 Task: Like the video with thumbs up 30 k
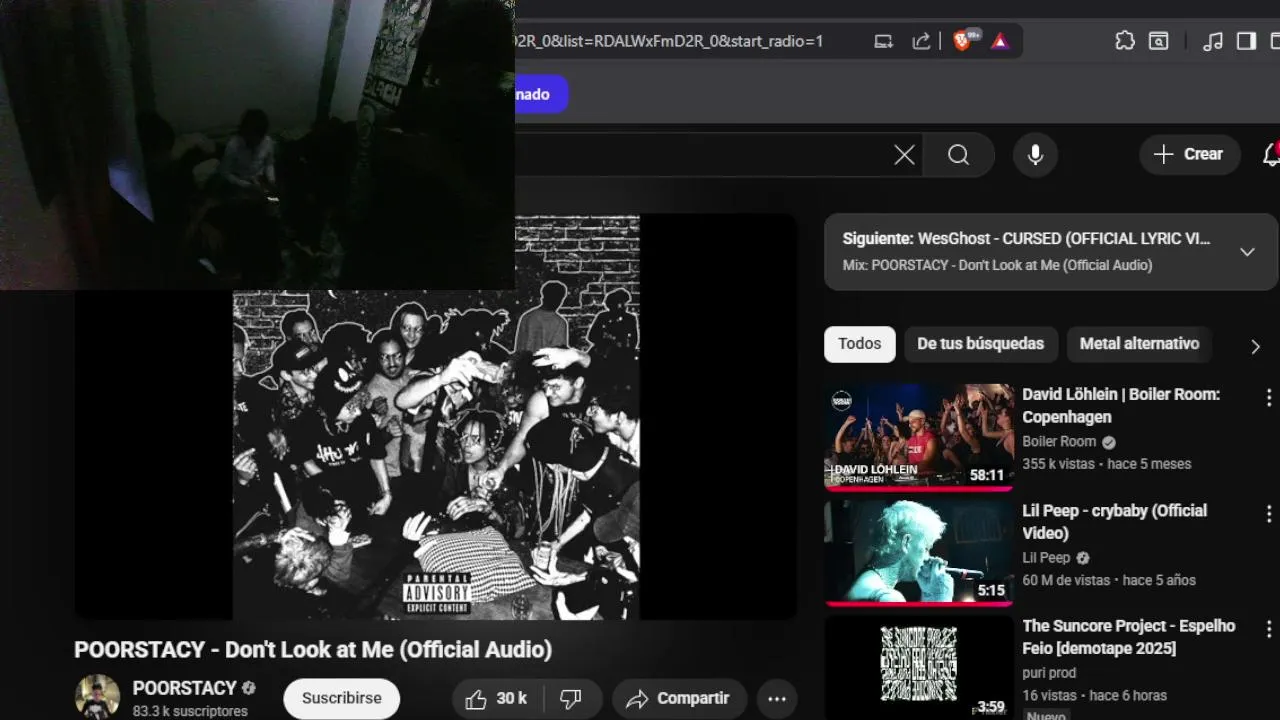tap(497, 699)
